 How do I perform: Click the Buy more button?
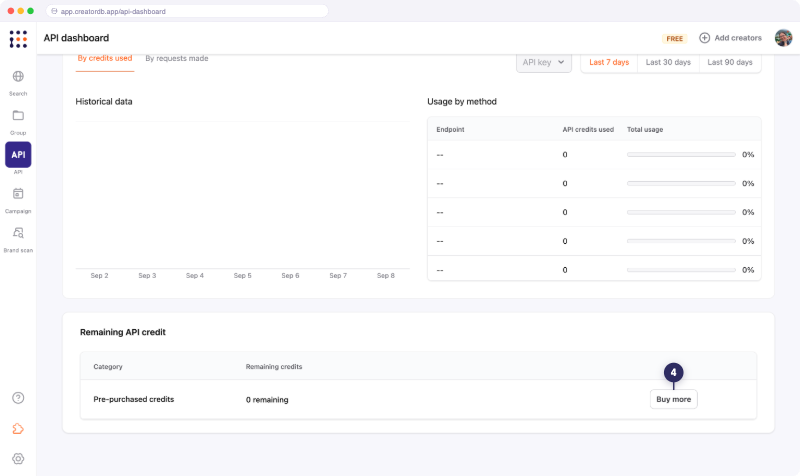click(673, 399)
